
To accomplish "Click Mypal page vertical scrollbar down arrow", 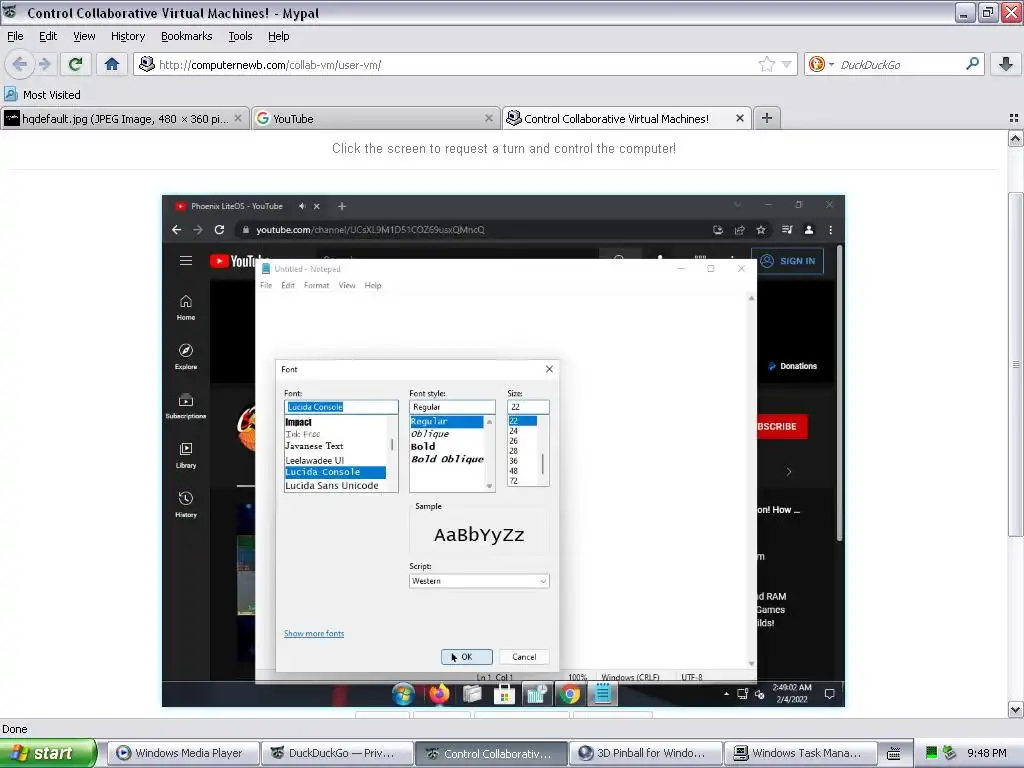I will tap(1015, 709).
